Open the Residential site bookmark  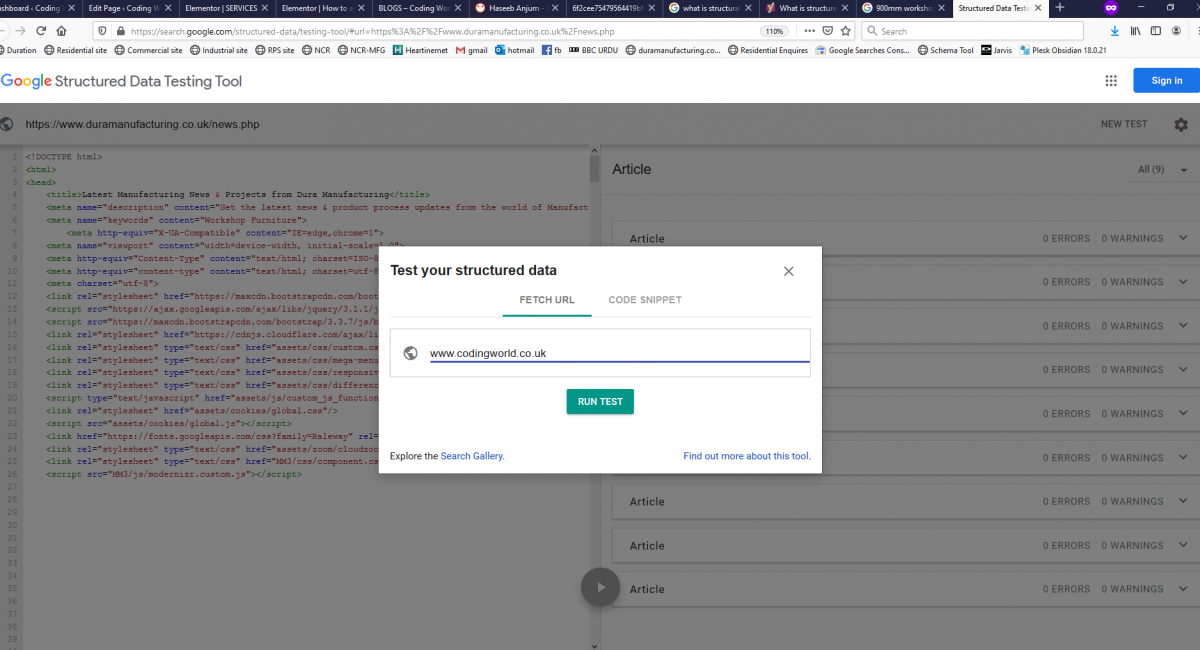click(75, 50)
